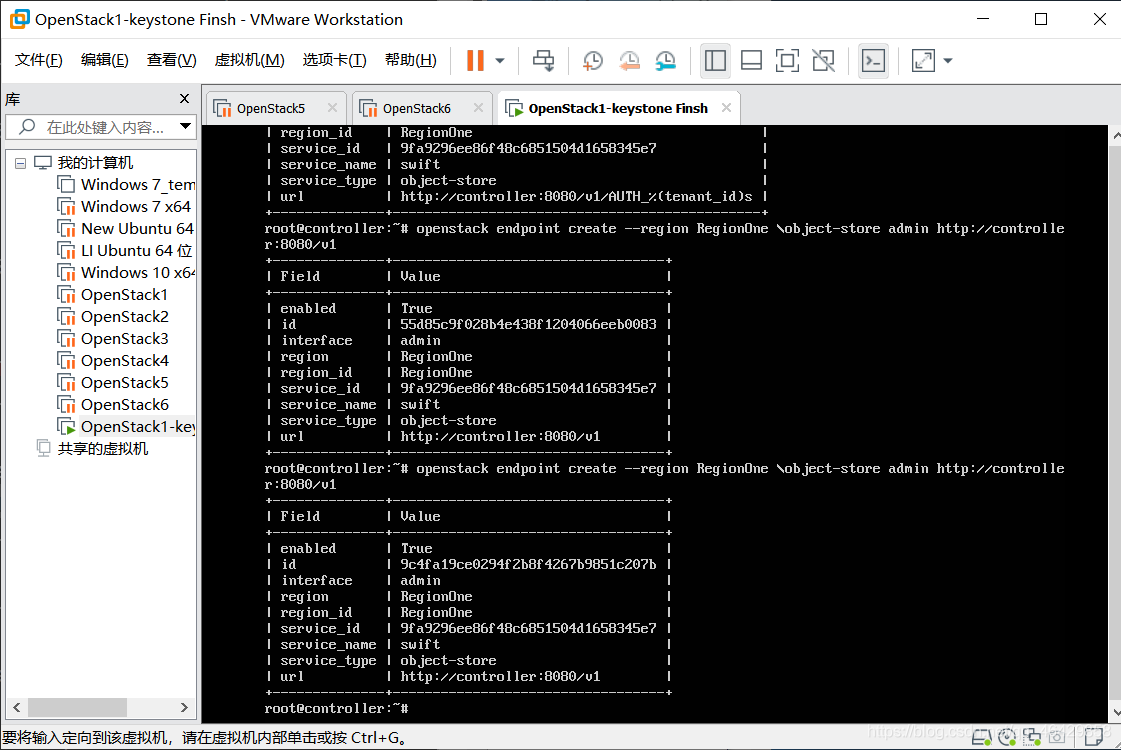Viewport: 1121px width, 750px height.
Task: Select 我的计算机 in the library
Action: 95,163
